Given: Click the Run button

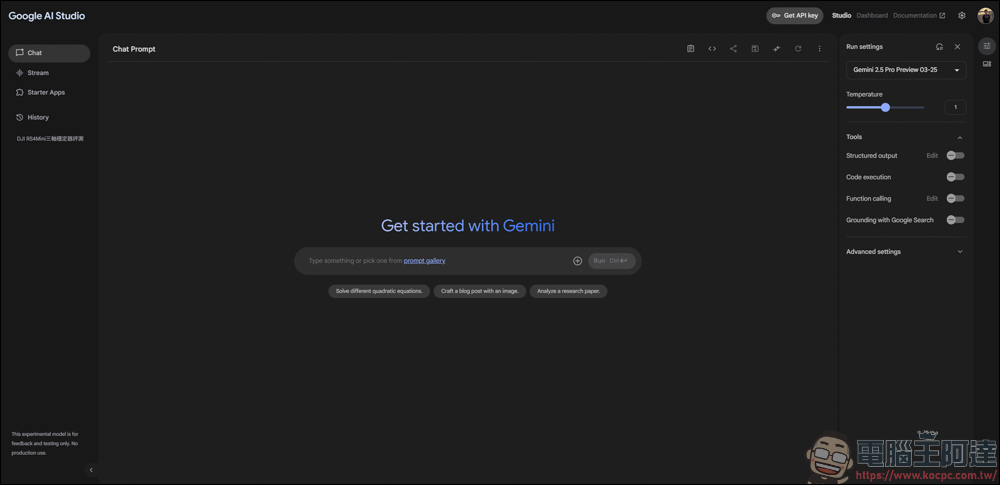Looking at the screenshot, I should coord(612,260).
